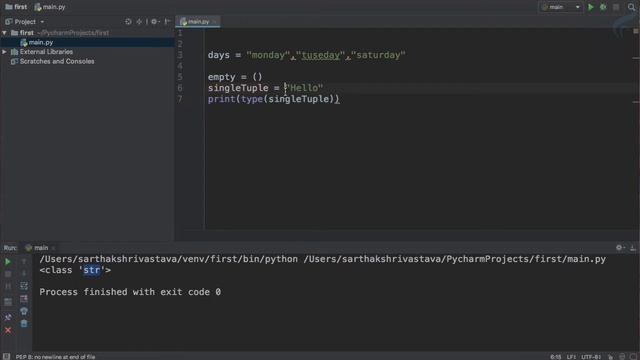
Task: Rerun main using Run panel green arrow
Action: [x=8, y=262]
